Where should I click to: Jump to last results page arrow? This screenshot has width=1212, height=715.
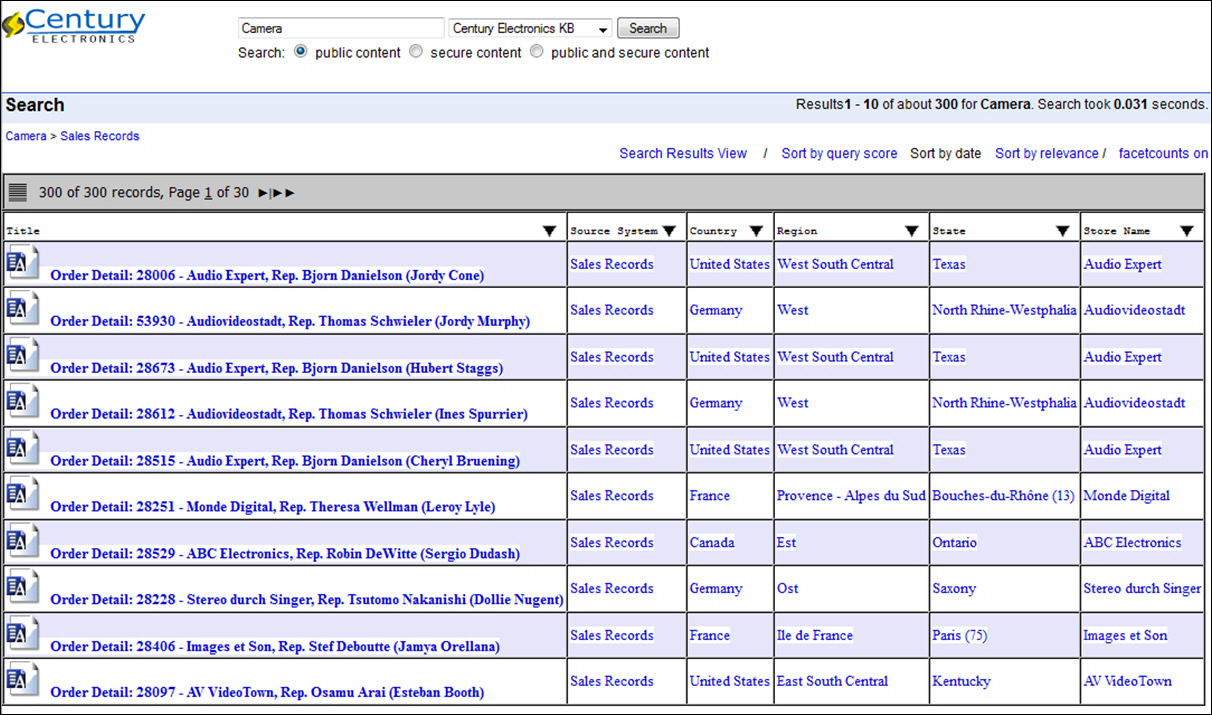coord(284,193)
